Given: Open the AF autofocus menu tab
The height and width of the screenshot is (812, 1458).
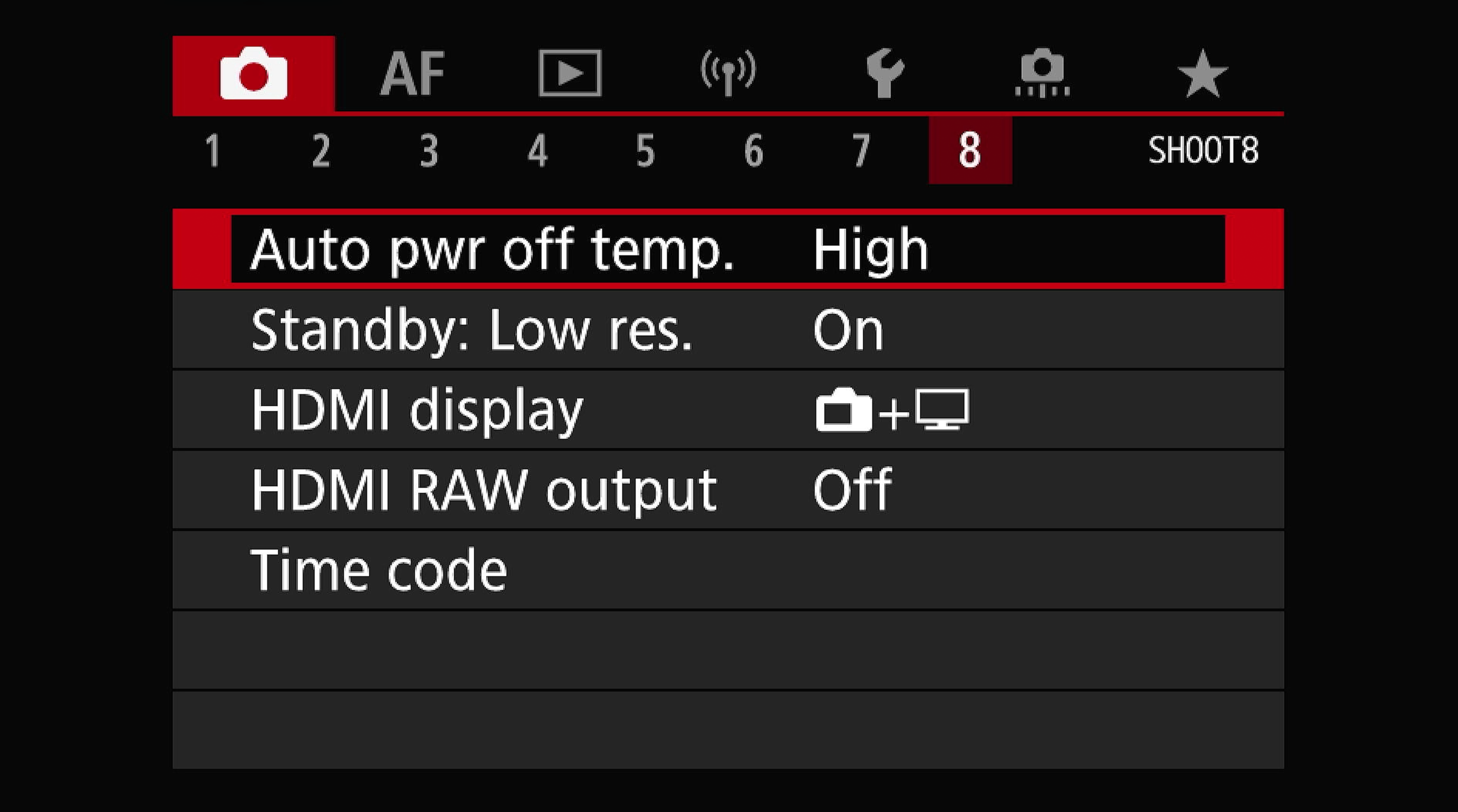Looking at the screenshot, I should 413,74.
